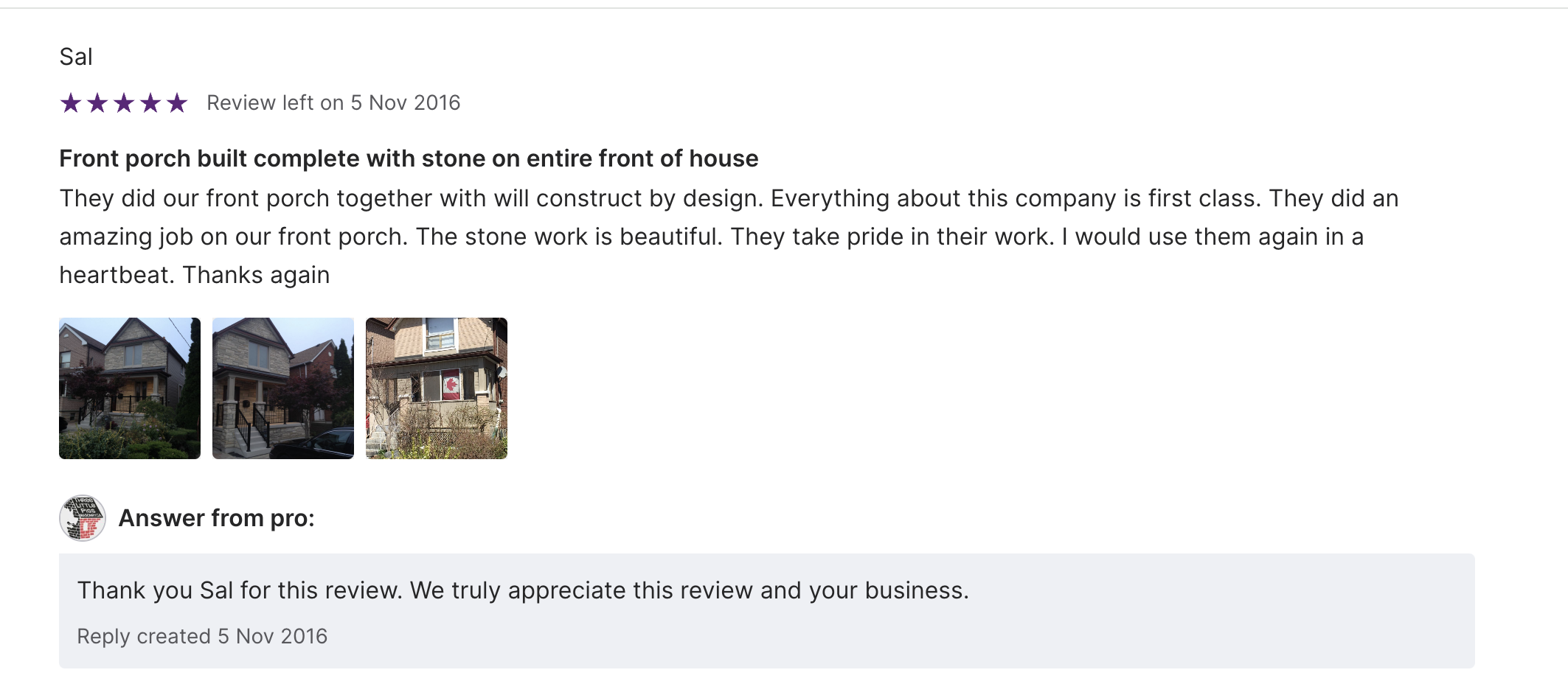Open the first review photo thumbnail
This screenshot has width=1568, height=681.
pyautogui.click(x=130, y=388)
